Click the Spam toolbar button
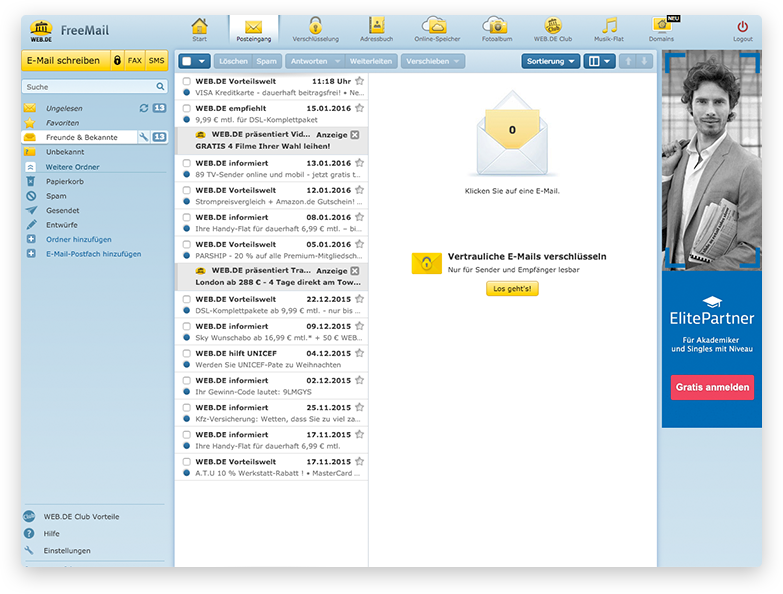The width and height of the screenshot is (783, 594). tap(267, 61)
